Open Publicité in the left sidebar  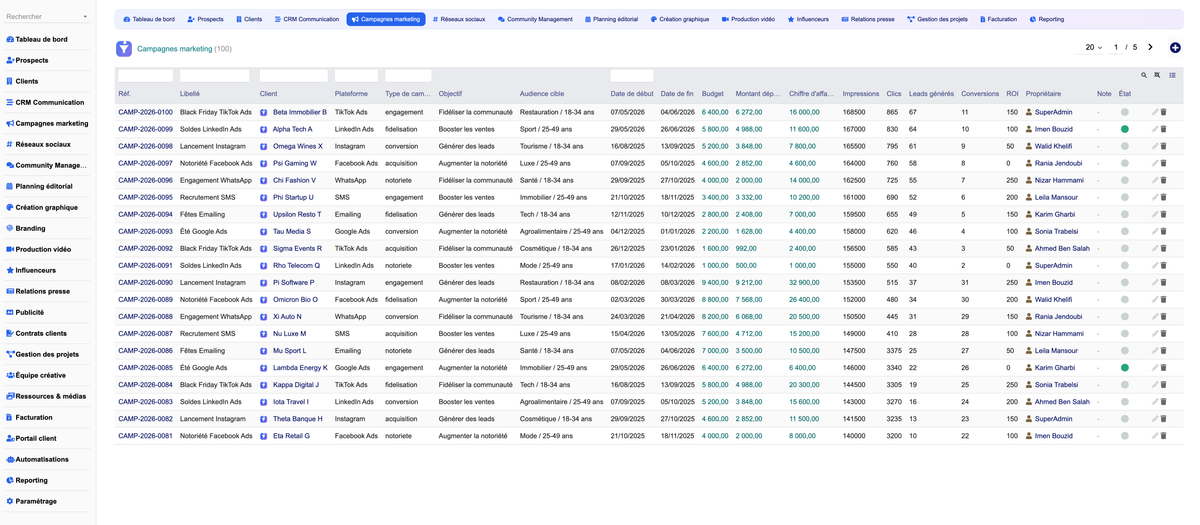point(29,312)
